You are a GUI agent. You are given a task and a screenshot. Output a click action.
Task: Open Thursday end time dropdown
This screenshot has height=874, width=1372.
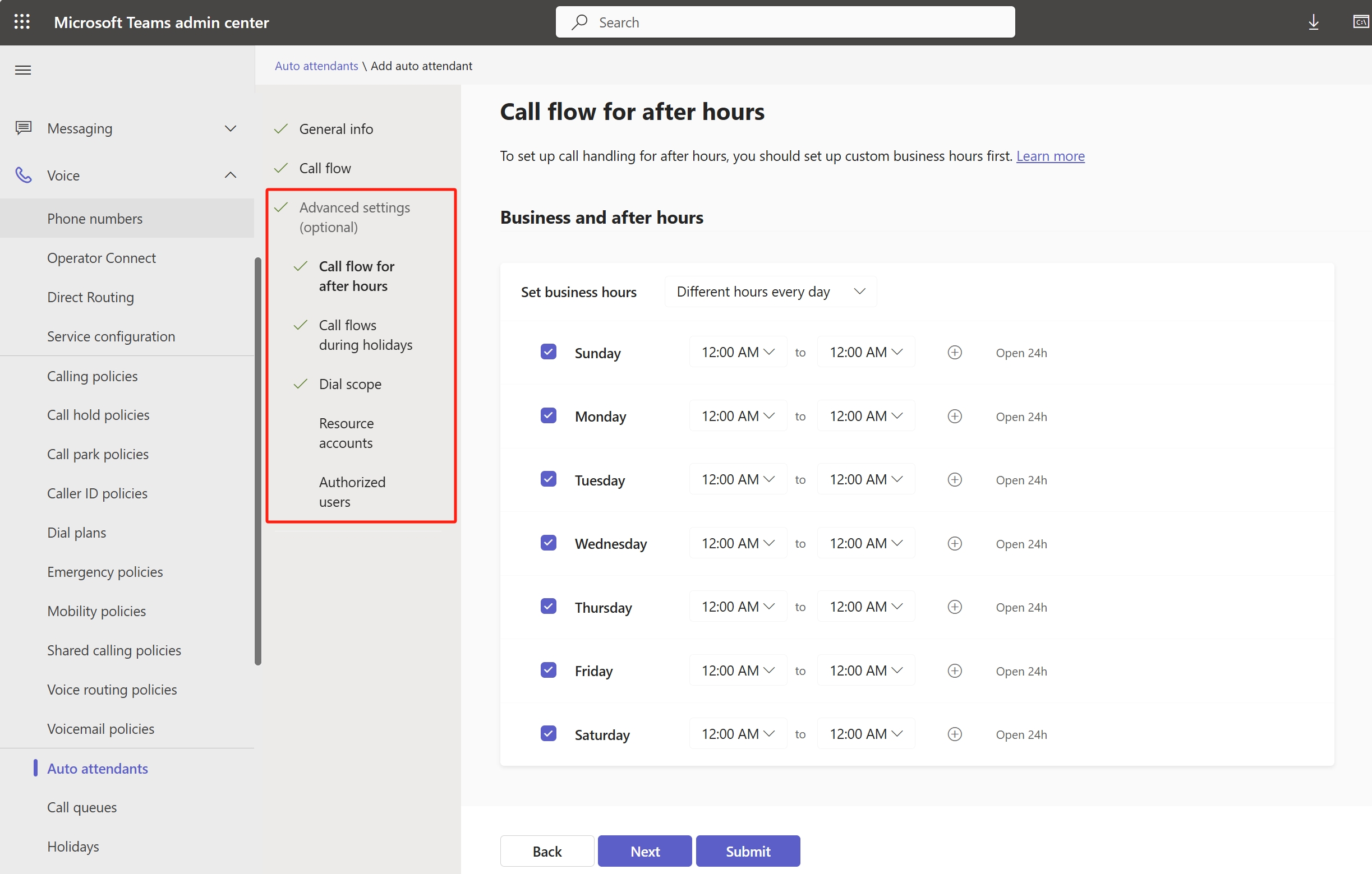[x=866, y=607]
